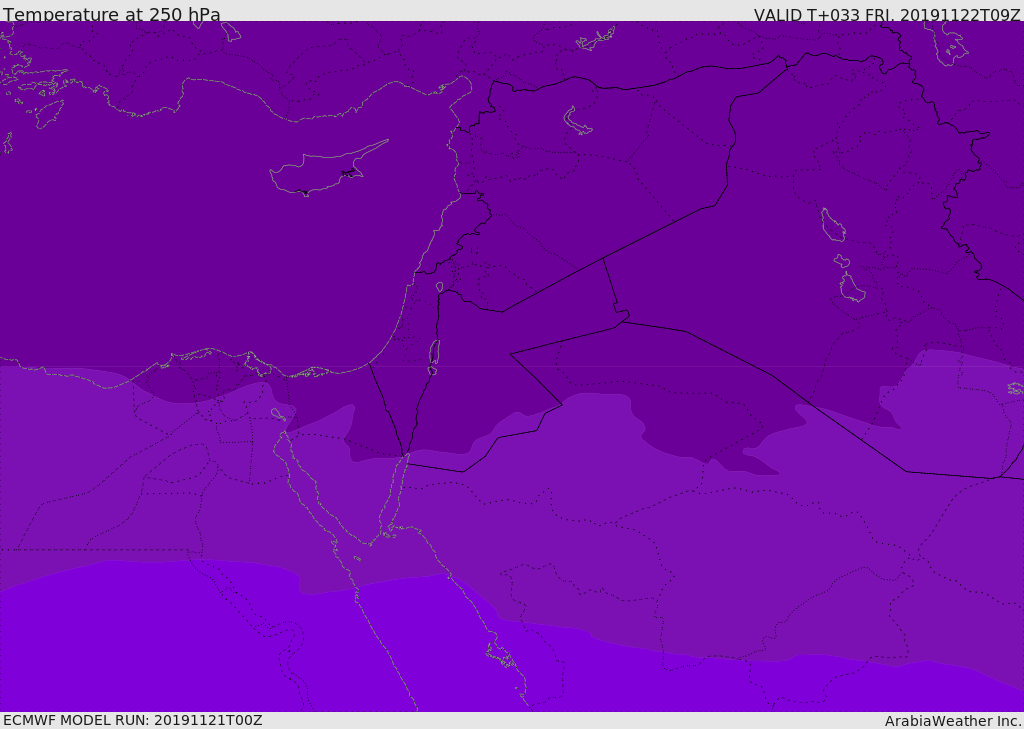Click the VALID T+033 forecast time label

tap(887, 15)
